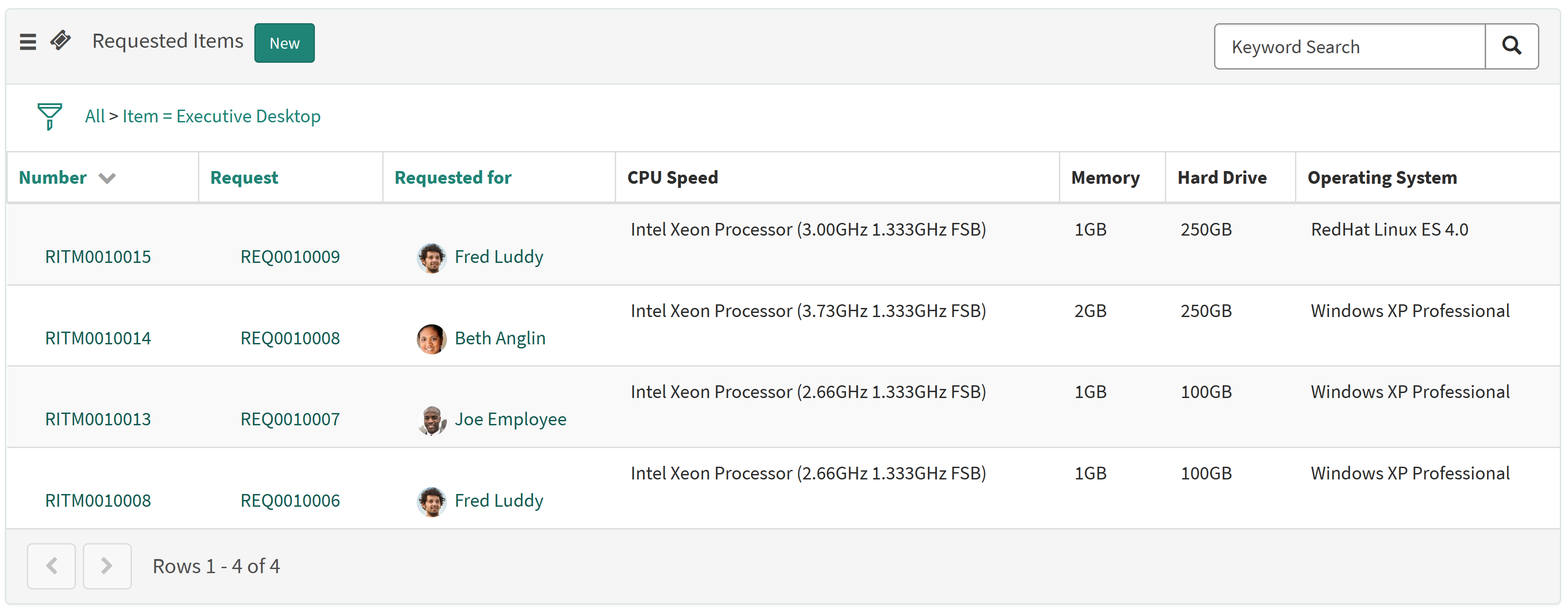Sort by the Requested for column header
This screenshot has height=610, width=1568.
(x=453, y=178)
